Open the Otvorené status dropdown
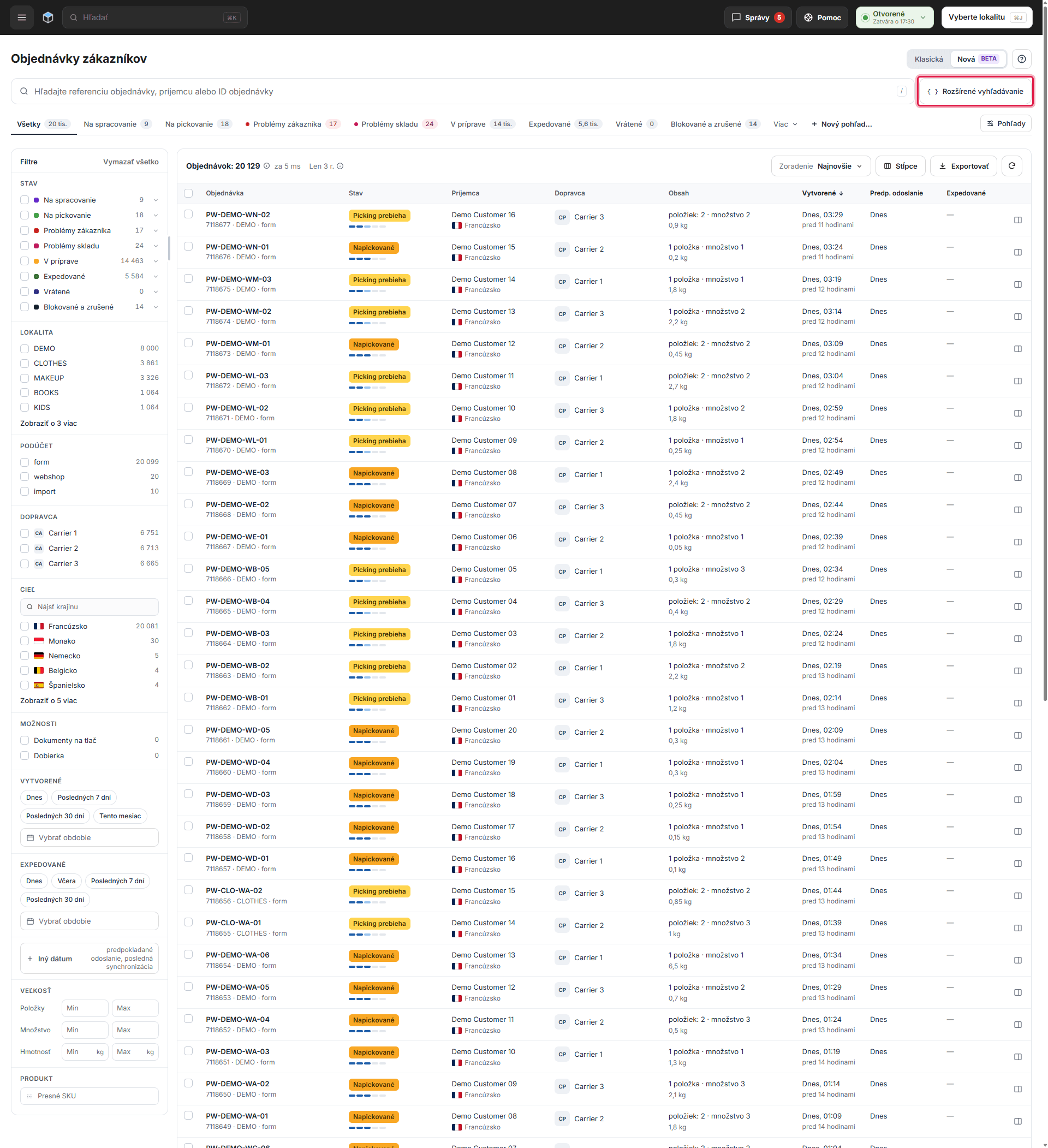The width and height of the screenshot is (1048, 1148). pos(895,17)
